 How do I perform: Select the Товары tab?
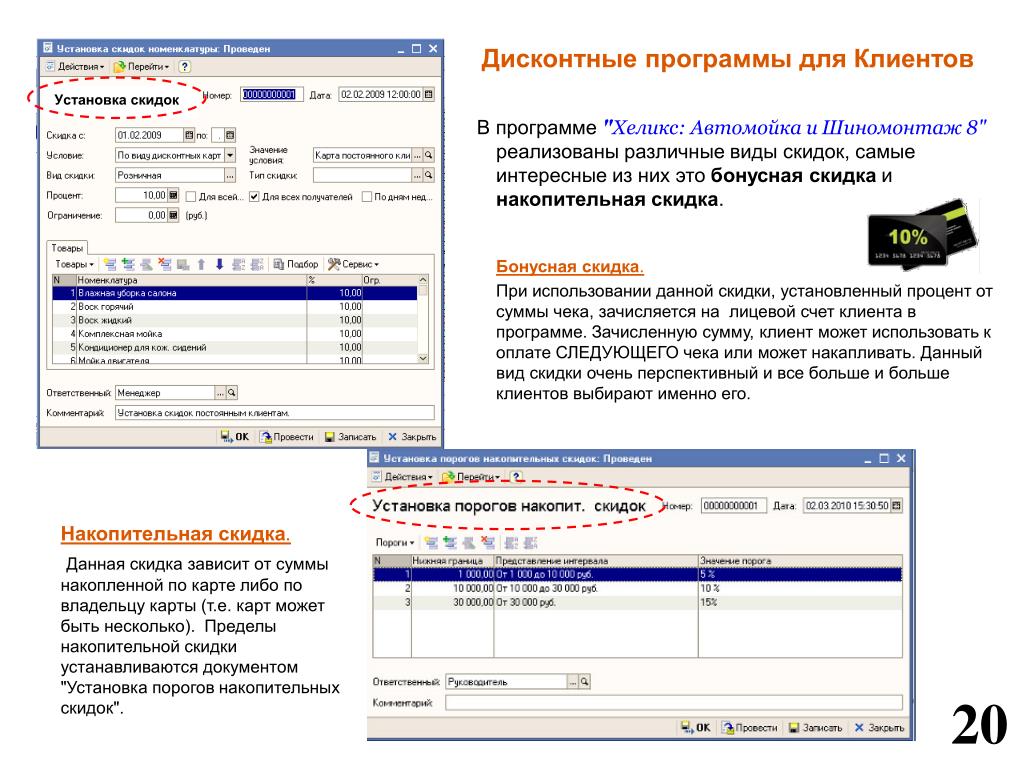click(67, 248)
